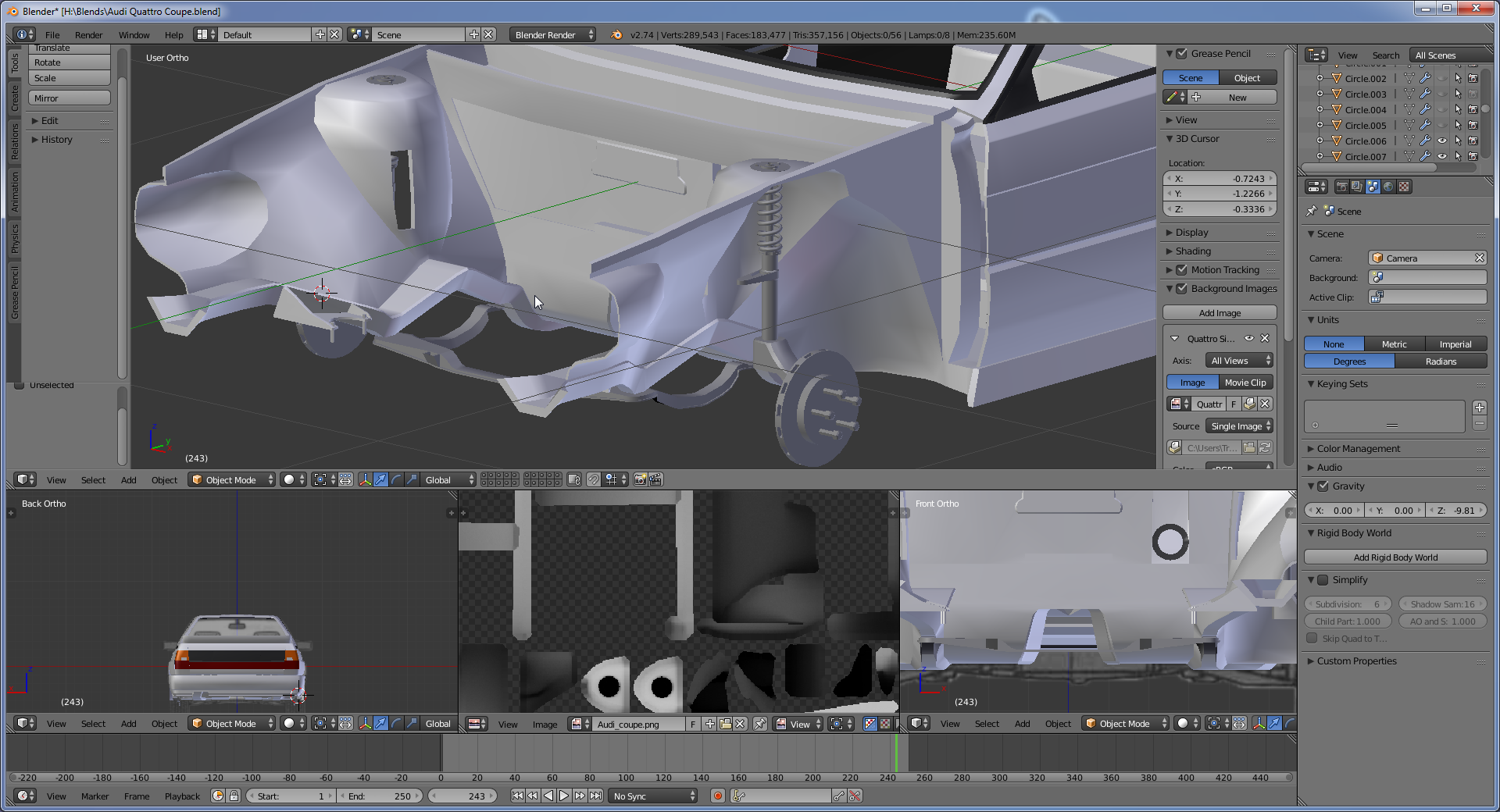The height and width of the screenshot is (812, 1500).
Task: Toggle renderability camera for Circle.003
Action: pos(1473,94)
